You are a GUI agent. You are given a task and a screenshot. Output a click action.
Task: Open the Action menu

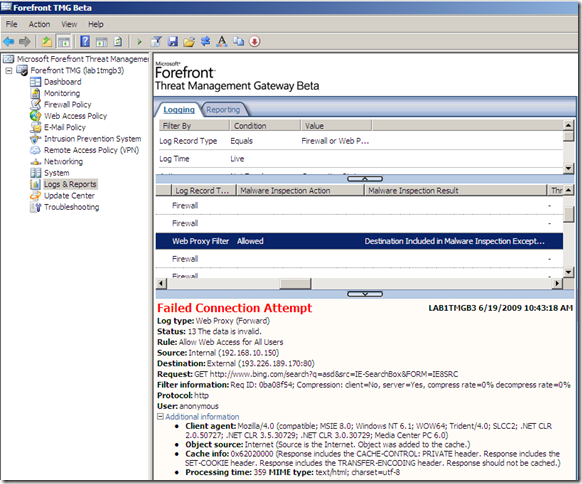coord(39,24)
